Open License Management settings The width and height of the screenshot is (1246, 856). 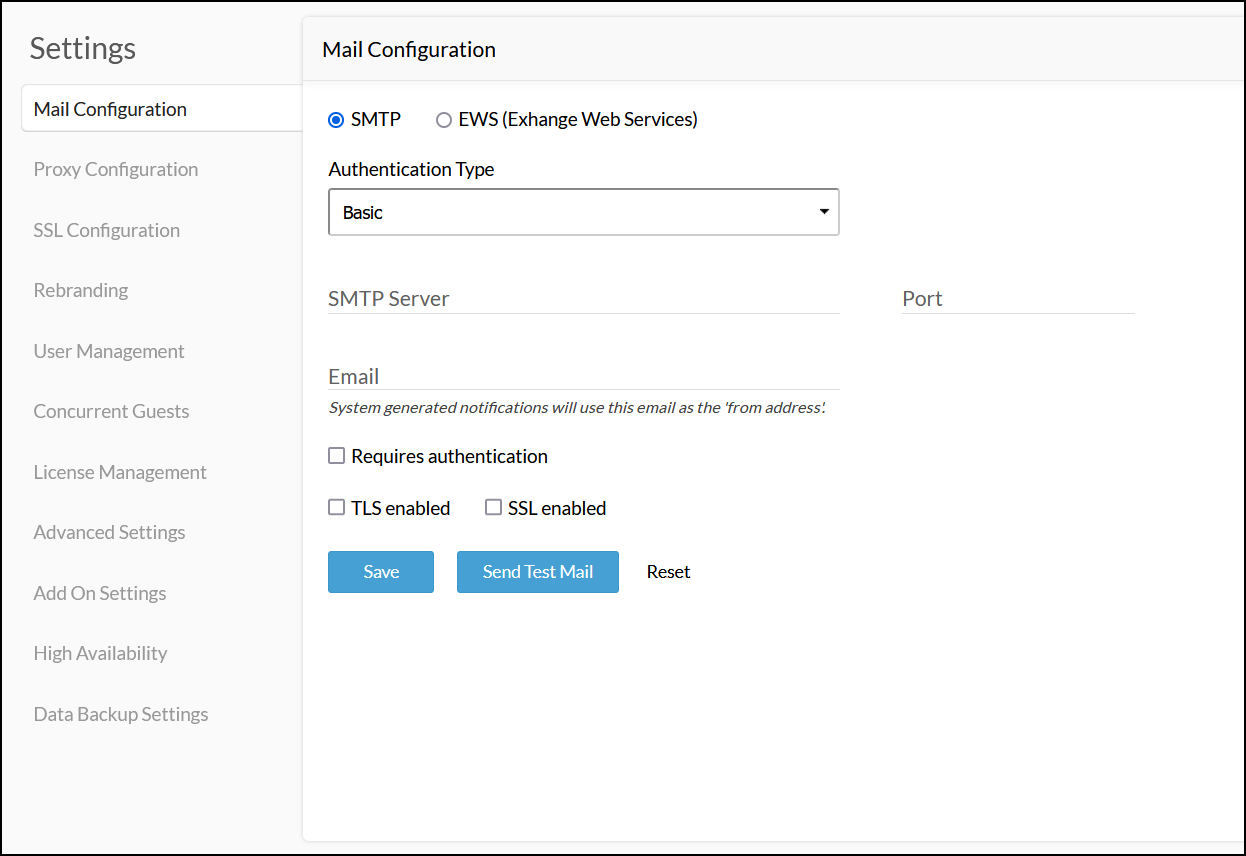pyautogui.click(x=120, y=472)
